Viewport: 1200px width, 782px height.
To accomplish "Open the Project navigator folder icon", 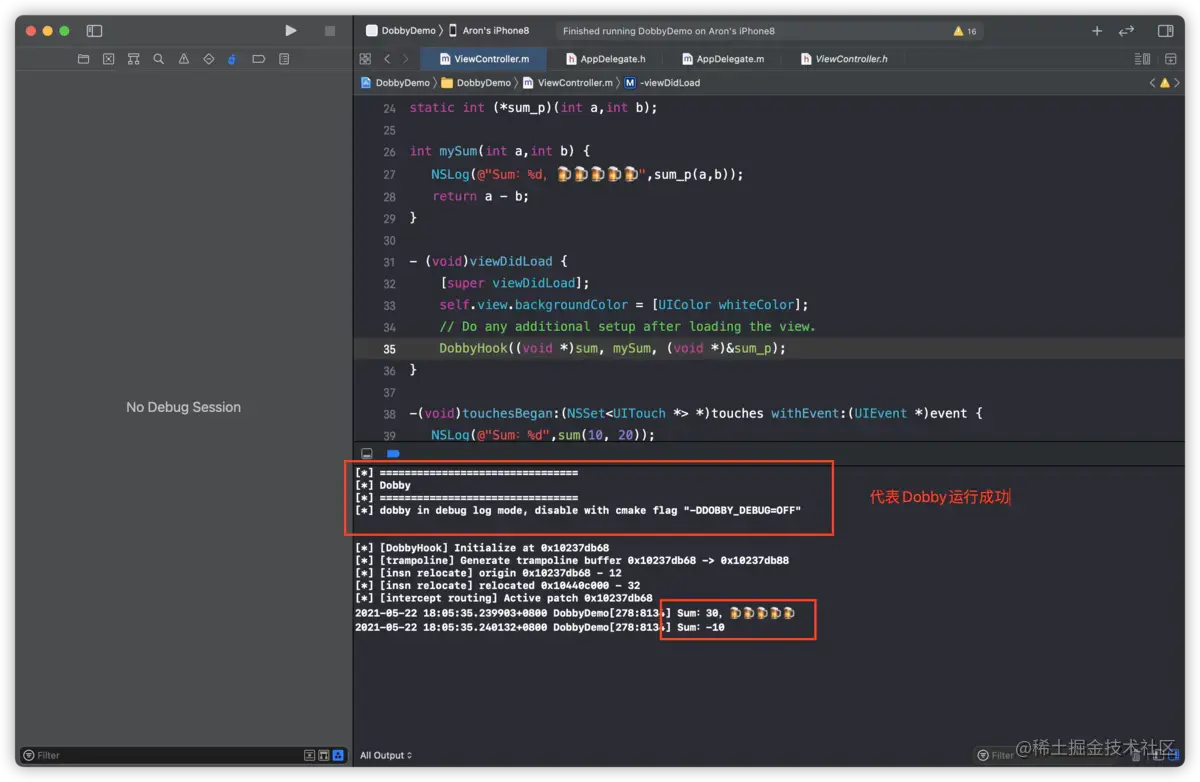I will point(83,59).
